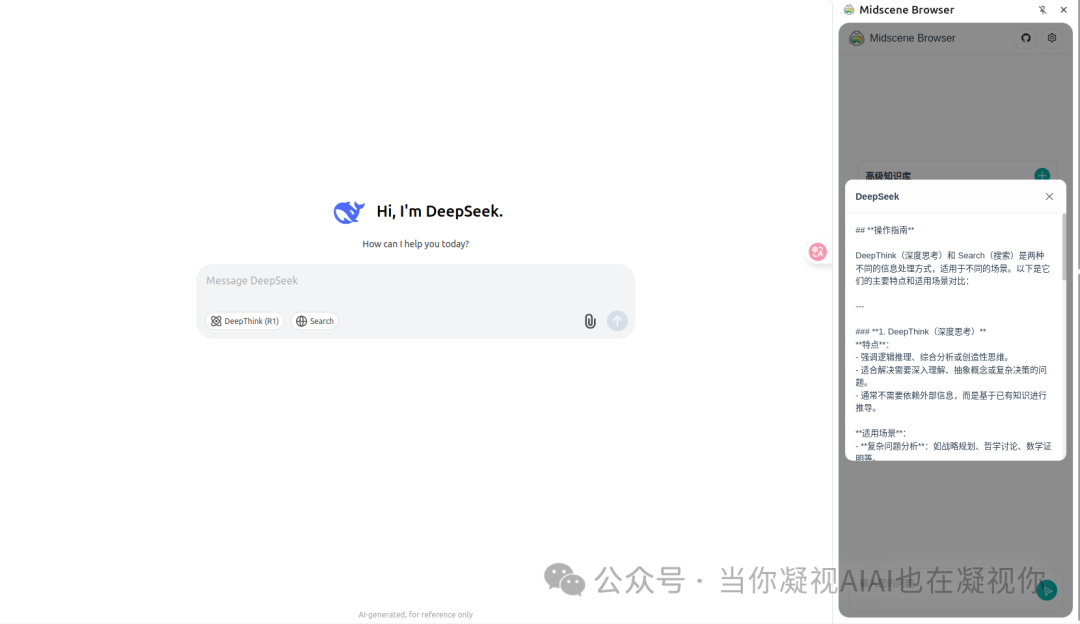The height and width of the screenshot is (624, 1080).
Task: Click the DeepSeek popup vertical scrollbar
Action: coord(1063,247)
